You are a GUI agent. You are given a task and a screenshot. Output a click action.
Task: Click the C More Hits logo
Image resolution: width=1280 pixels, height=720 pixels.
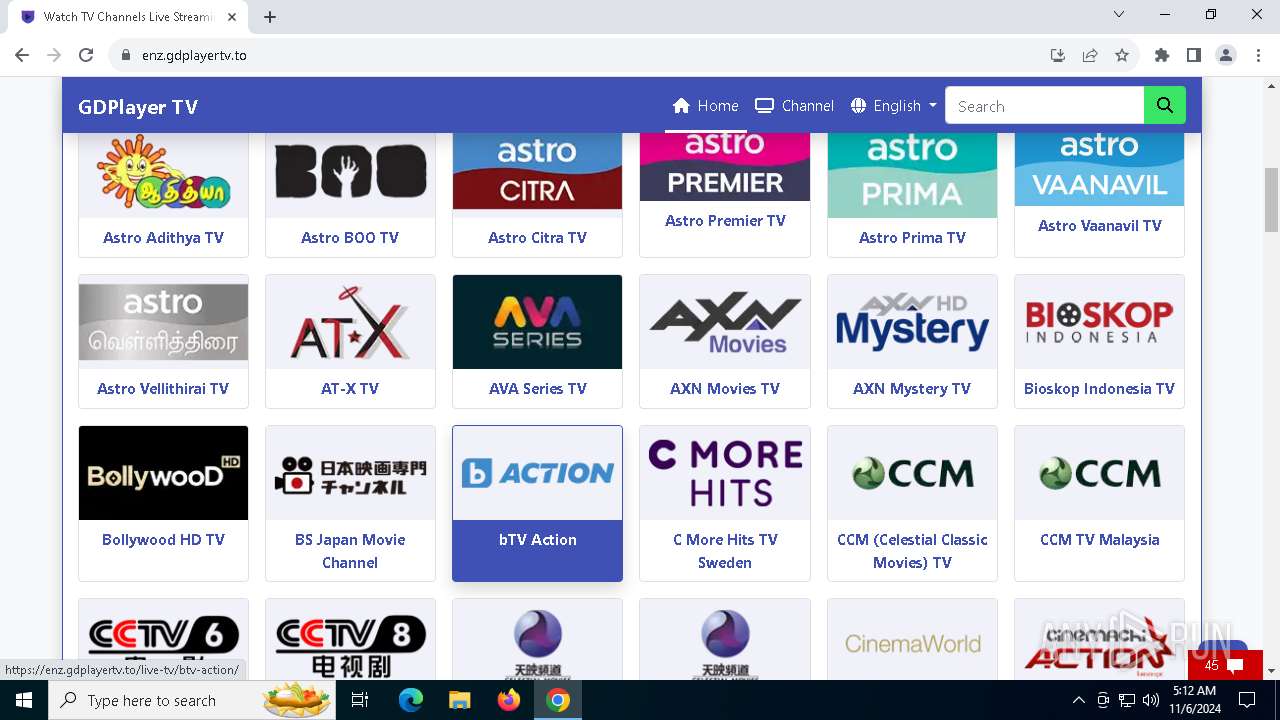pos(725,473)
